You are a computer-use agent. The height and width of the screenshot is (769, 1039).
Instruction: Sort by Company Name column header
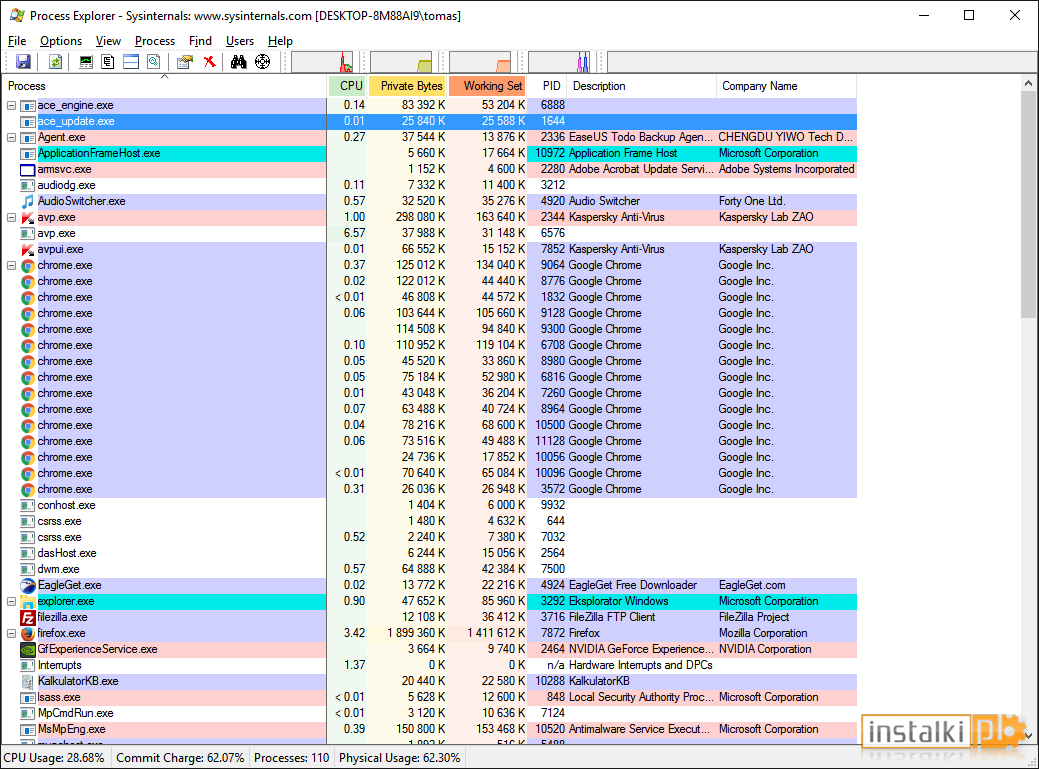click(x=787, y=86)
